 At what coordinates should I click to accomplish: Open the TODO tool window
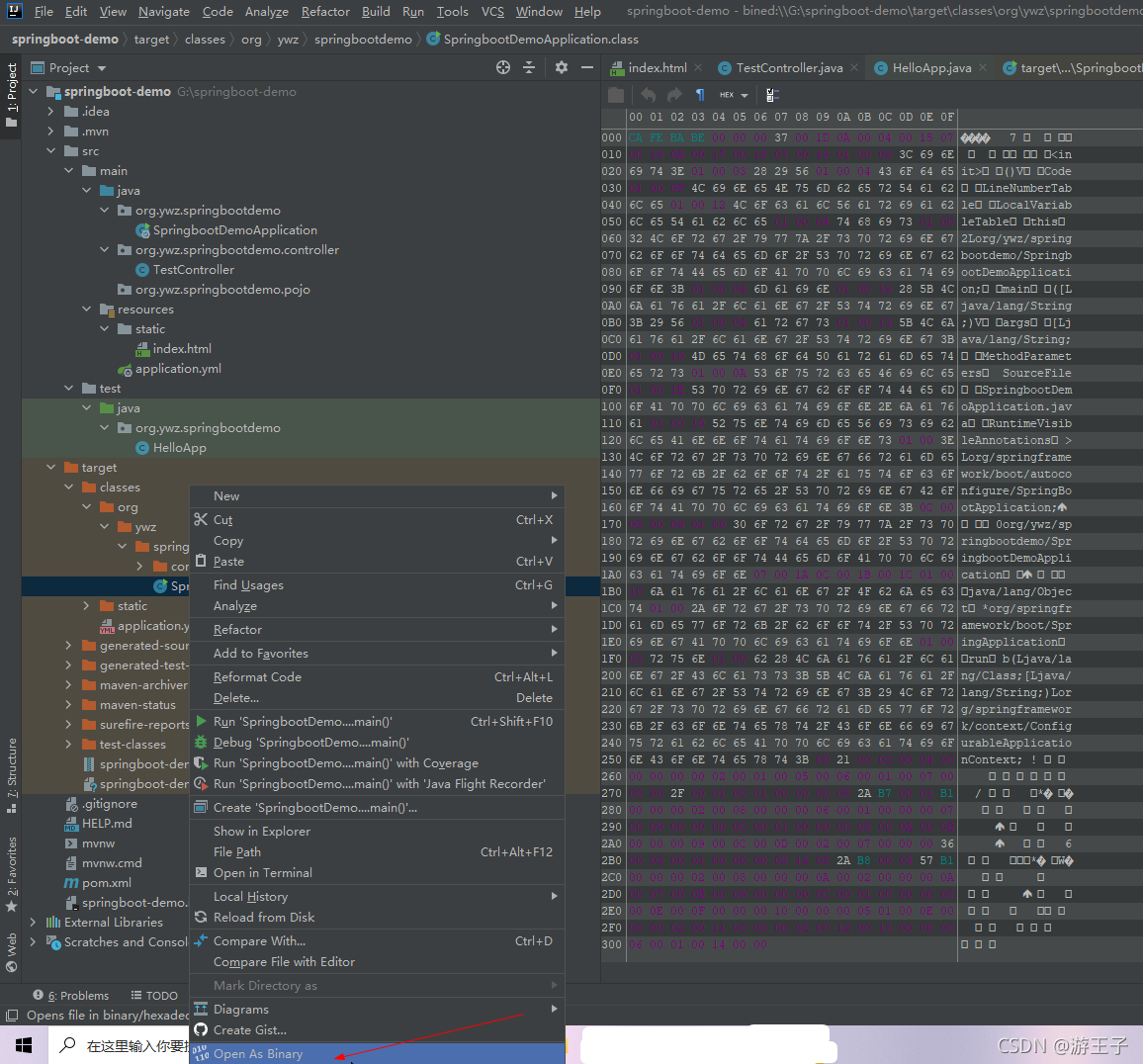[154, 996]
